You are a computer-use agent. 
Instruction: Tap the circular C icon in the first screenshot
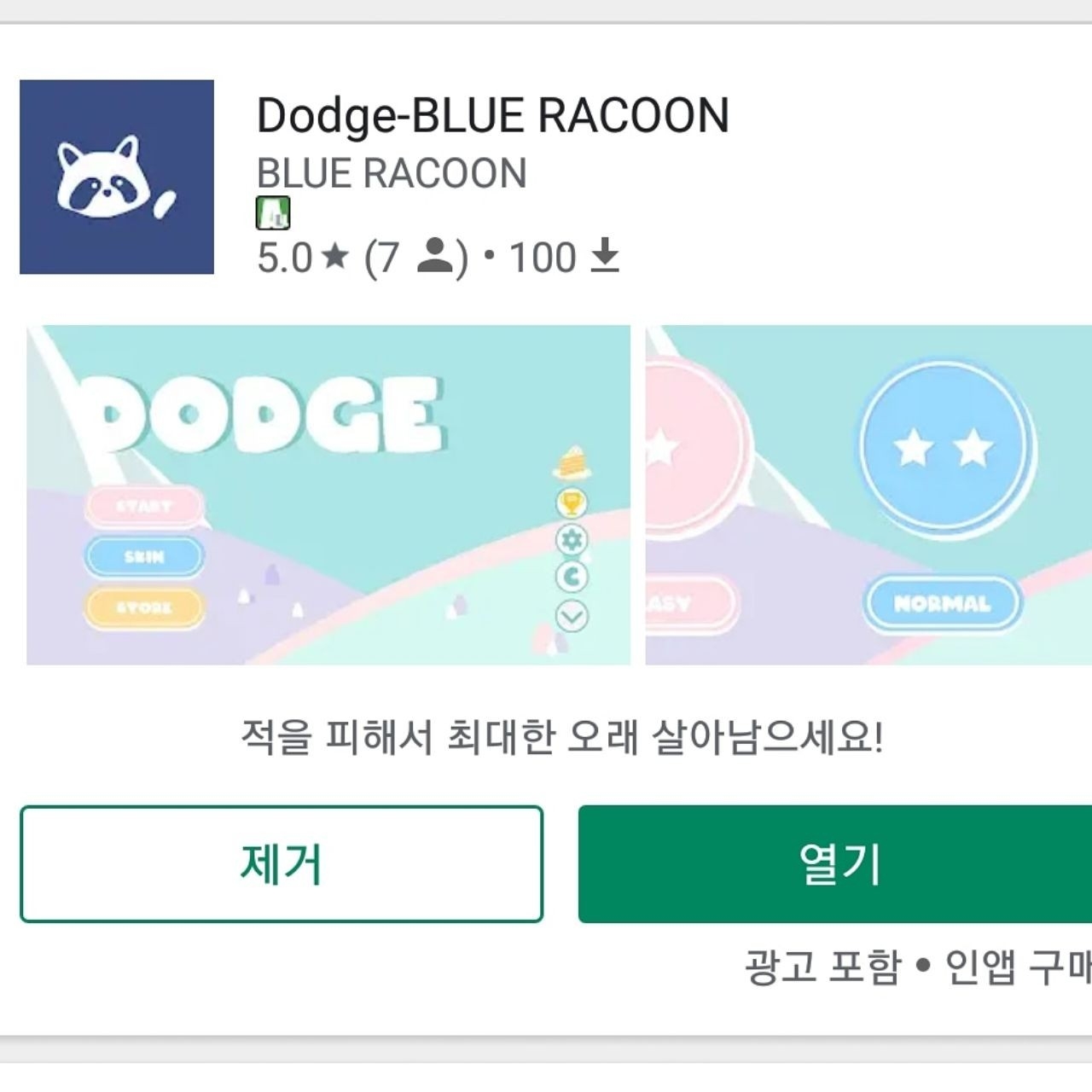point(572,577)
